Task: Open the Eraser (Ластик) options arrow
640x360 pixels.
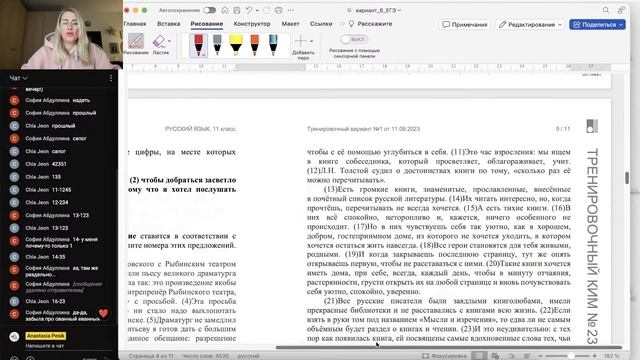Action: tap(169, 41)
